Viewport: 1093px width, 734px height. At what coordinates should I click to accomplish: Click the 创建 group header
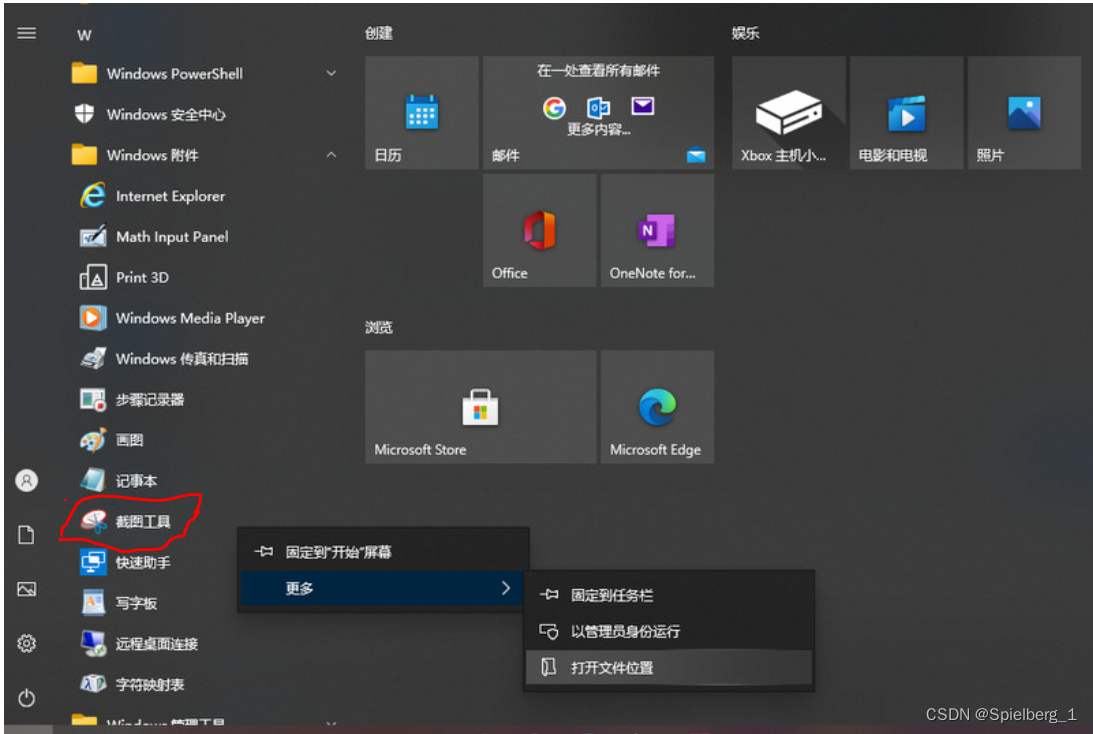[379, 33]
